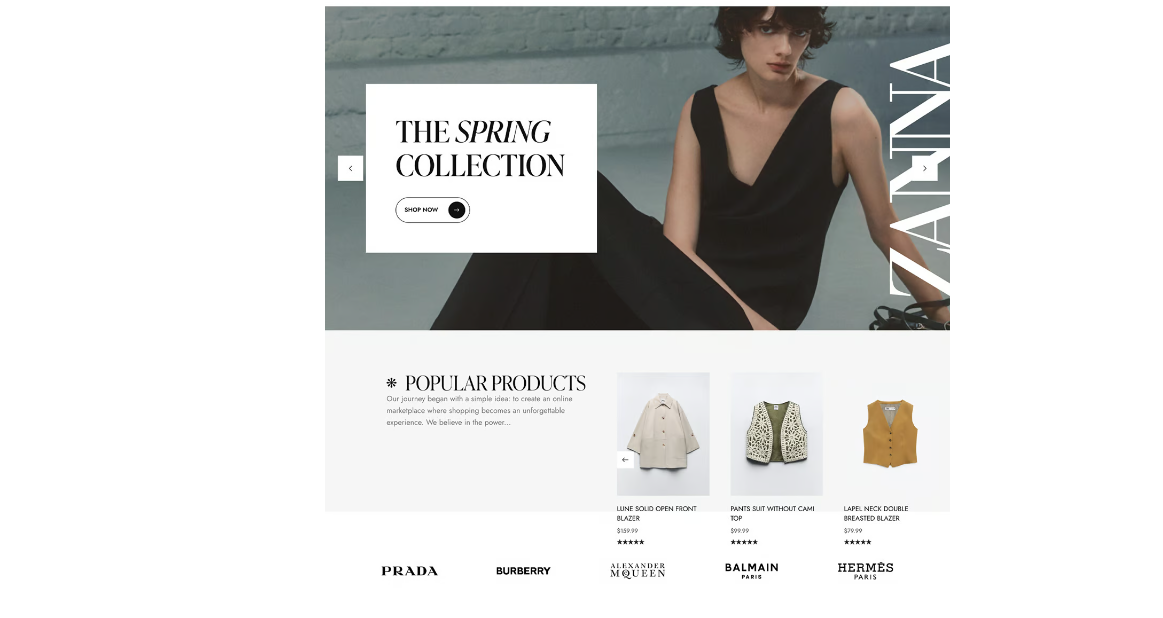The width and height of the screenshot is (1163, 618).
Task: Open Lapel Neck Double Breasted Blazer title
Action: tap(876, 513)
